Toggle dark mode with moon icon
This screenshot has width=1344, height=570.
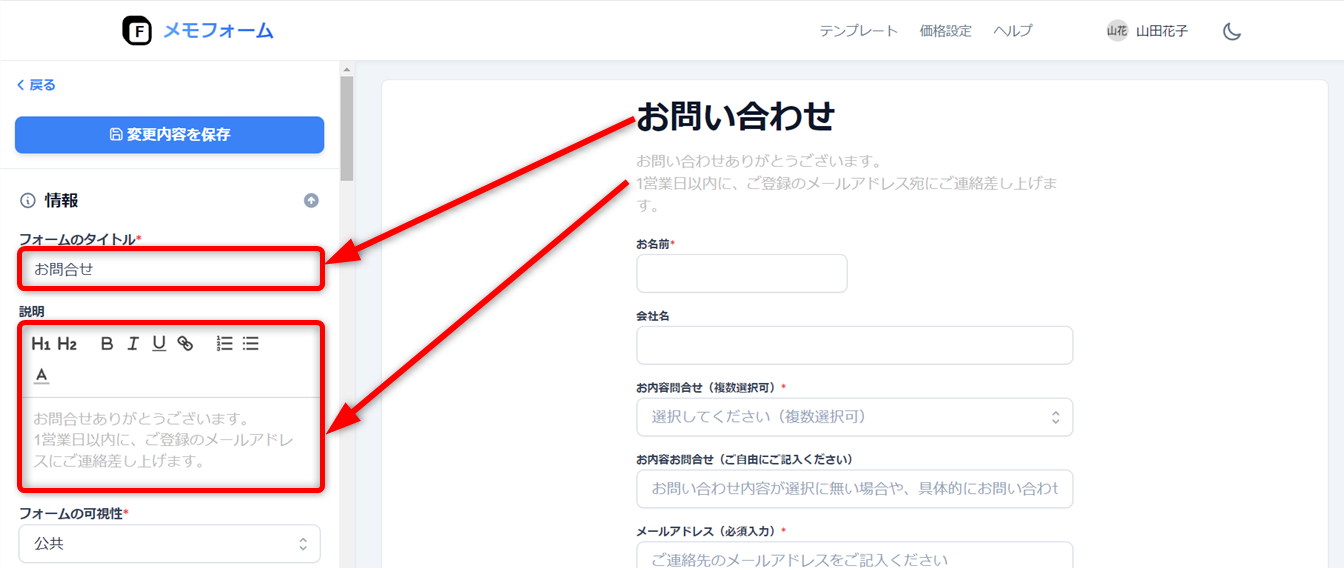1232,31
